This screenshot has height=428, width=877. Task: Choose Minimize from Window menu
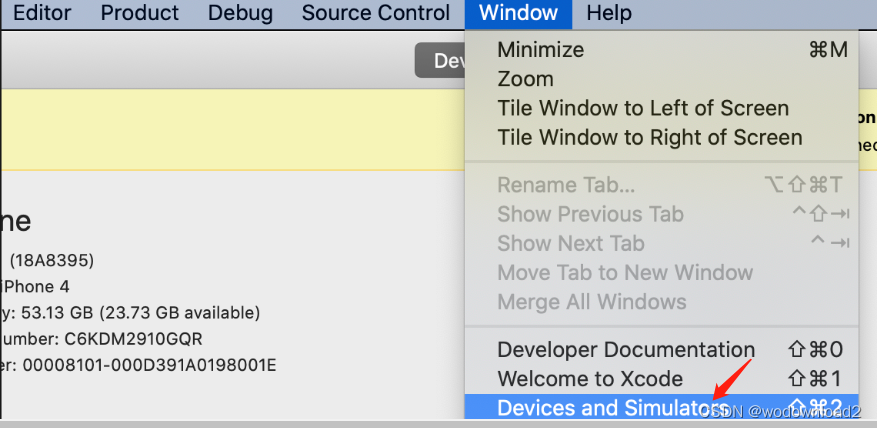pos(540,49)
